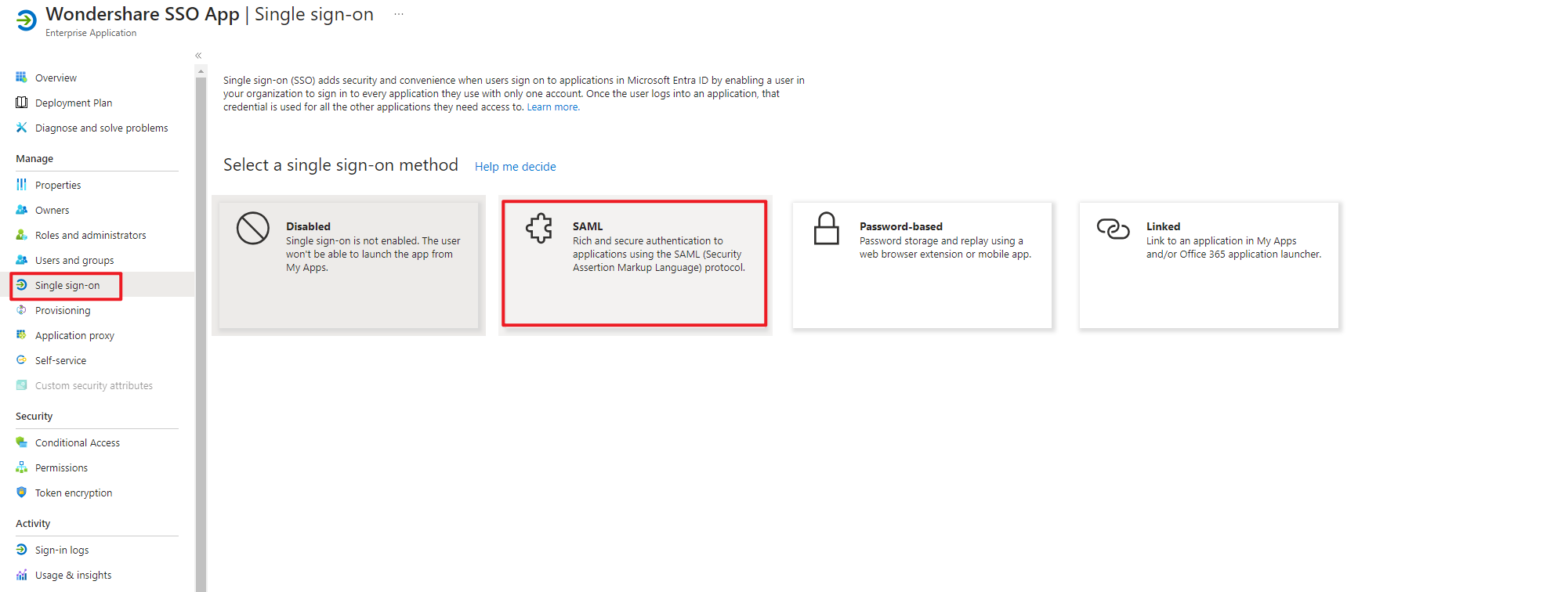The image size is (1568, 592).
Task: Open Deployment Plan menu item
Action: tap(74, 103)
